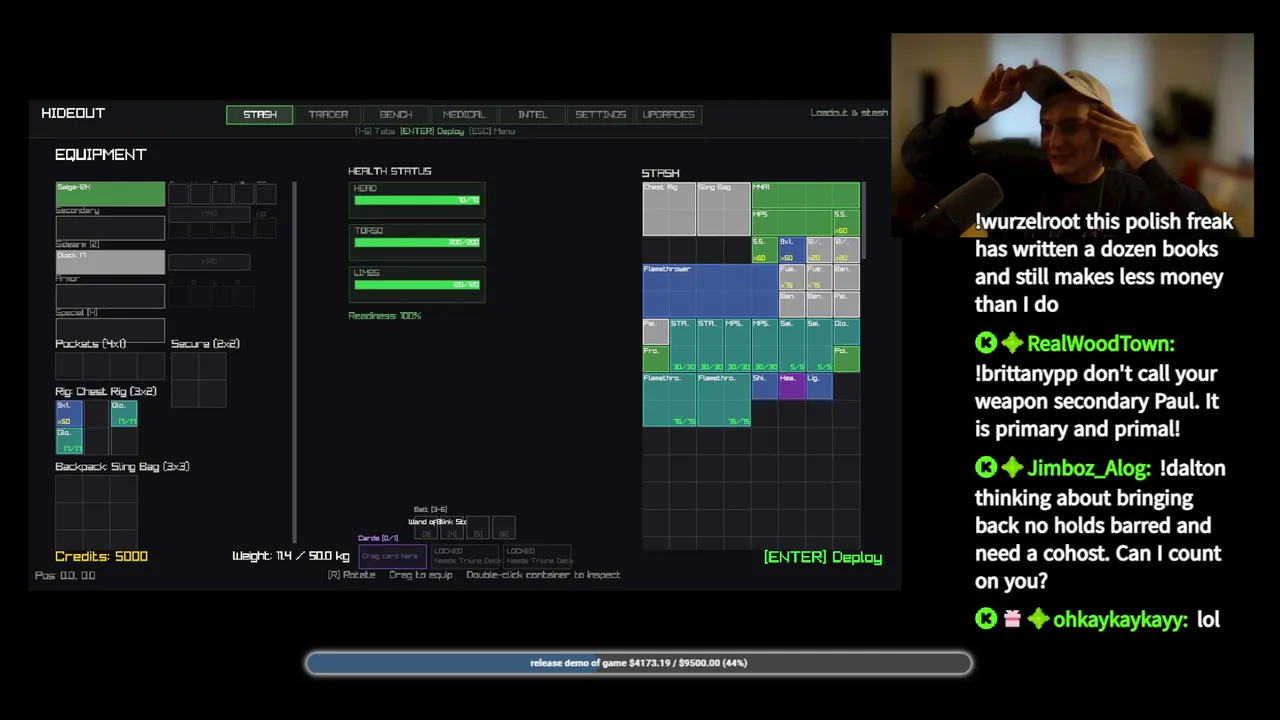Select the MMR1 weapon in stash
This screenshot has width=1280, height=720.
805,195
